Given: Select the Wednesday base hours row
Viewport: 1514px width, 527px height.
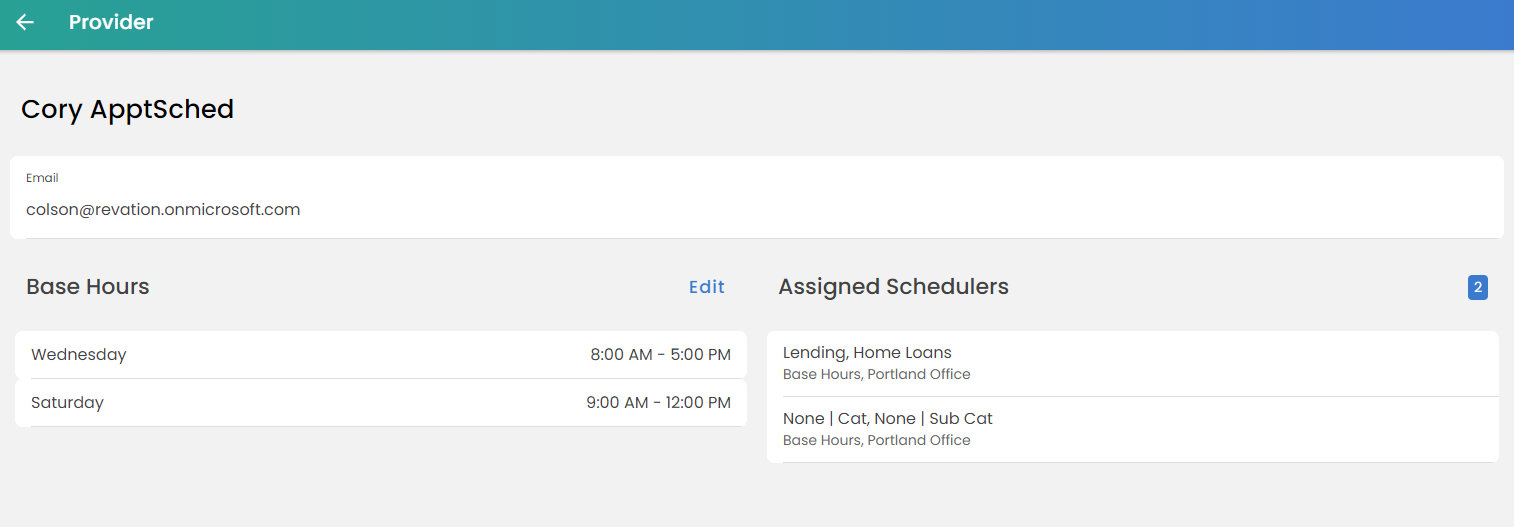Looking at the screenshot, I should point(380,355).
